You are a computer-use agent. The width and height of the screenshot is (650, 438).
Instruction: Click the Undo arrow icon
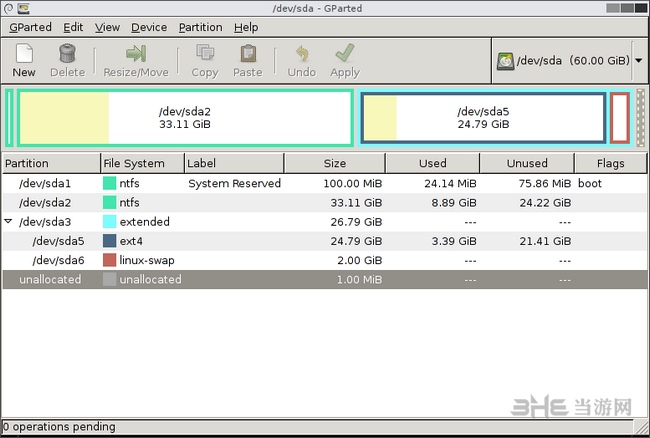[302, 53]
